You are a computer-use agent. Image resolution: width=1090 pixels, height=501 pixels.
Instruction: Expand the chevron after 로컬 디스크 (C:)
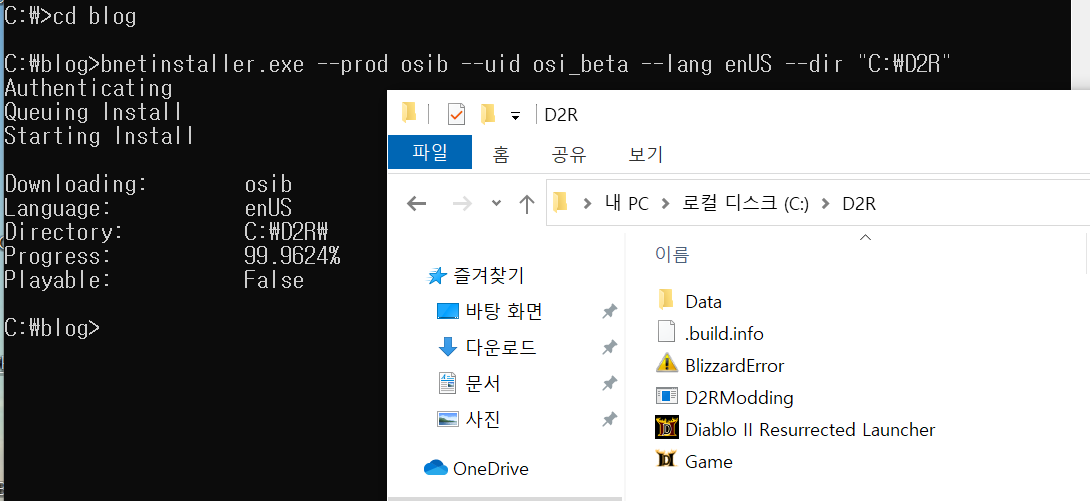826,204
